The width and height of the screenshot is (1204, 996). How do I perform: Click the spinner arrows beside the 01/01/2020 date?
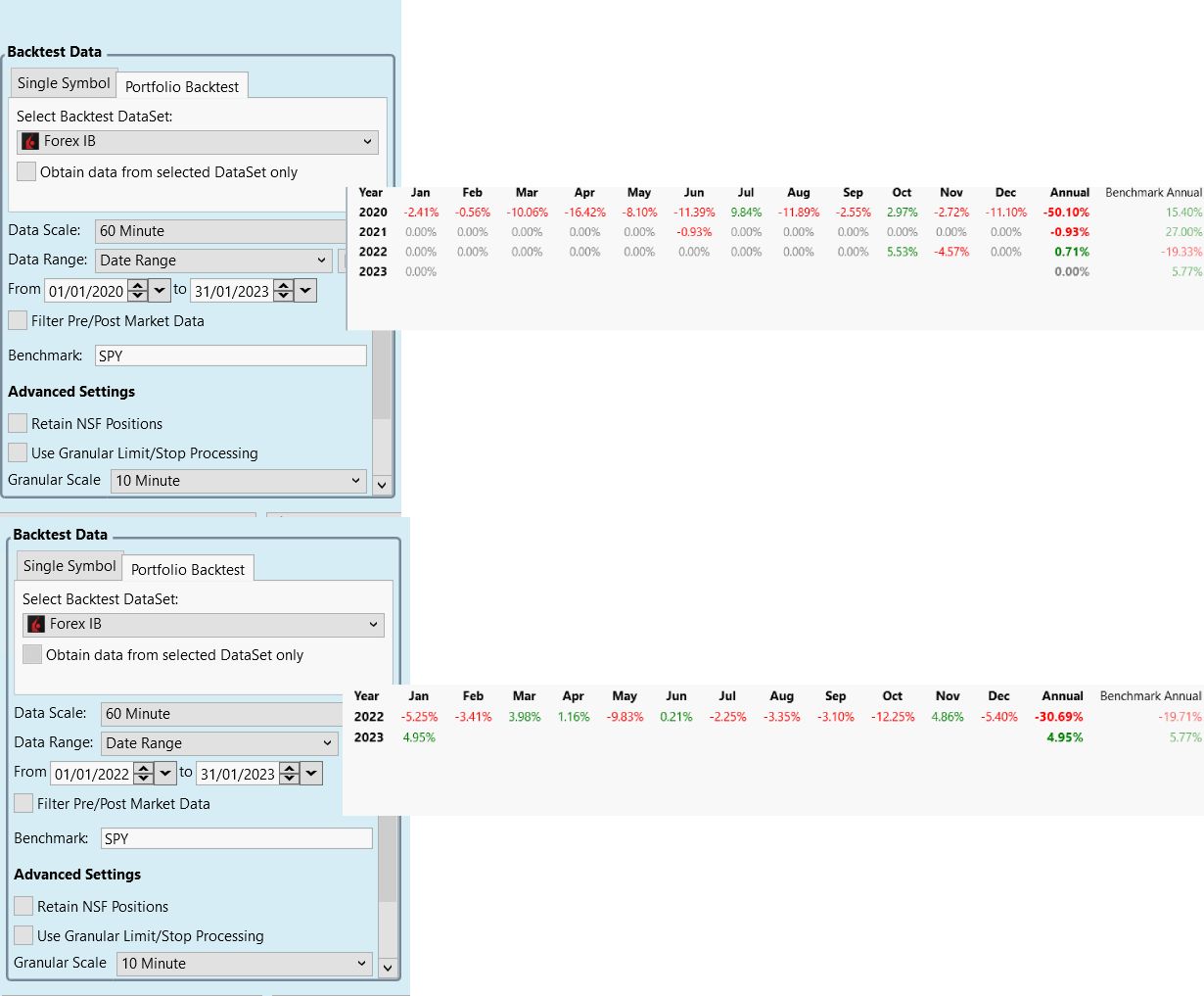coord(138,291)
